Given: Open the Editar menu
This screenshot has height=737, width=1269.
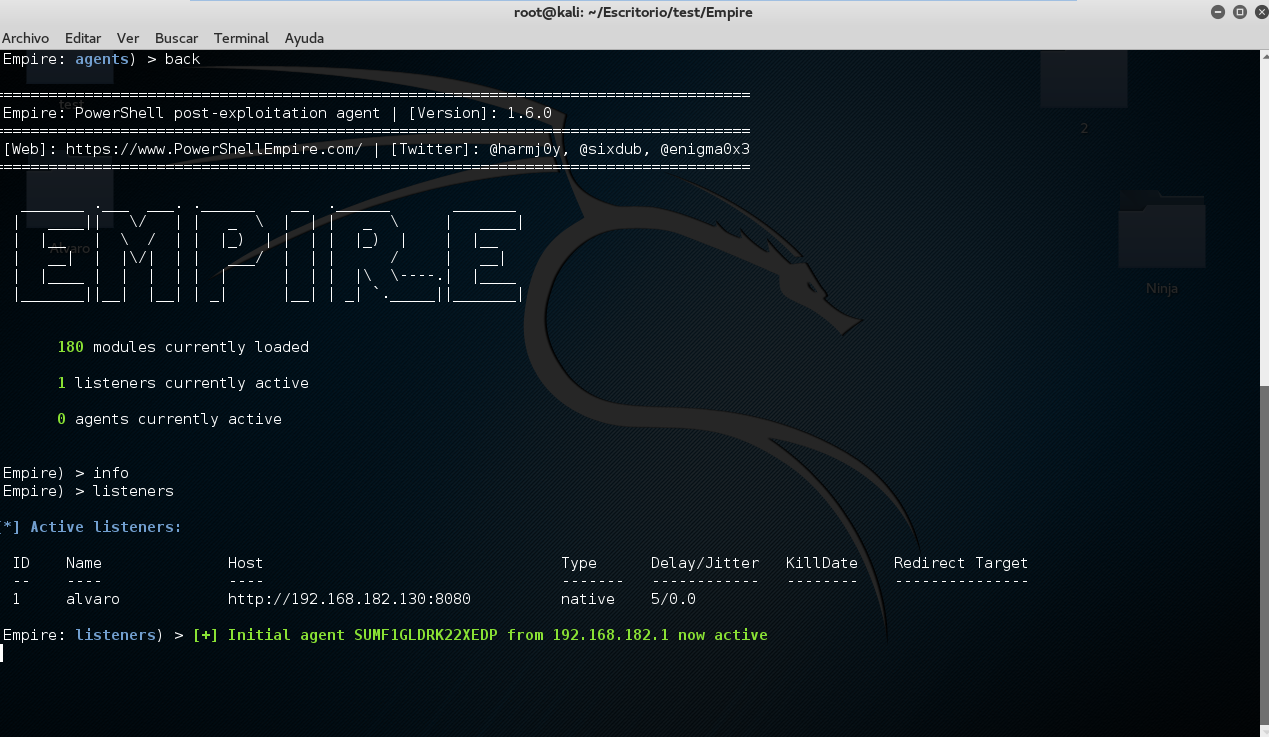Looking at the screenshot, I should (x=83, y=38).
